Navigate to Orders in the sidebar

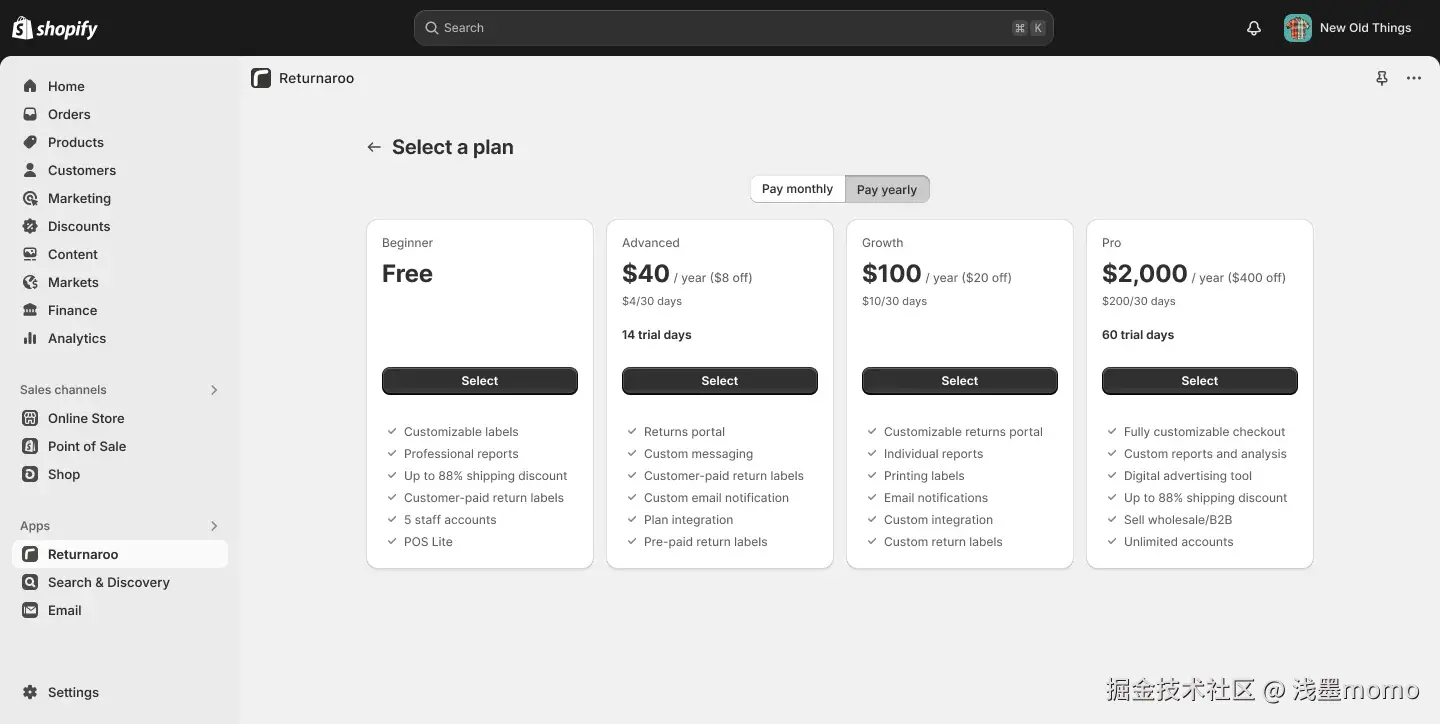pyautogui.click(x=69, y=114)
